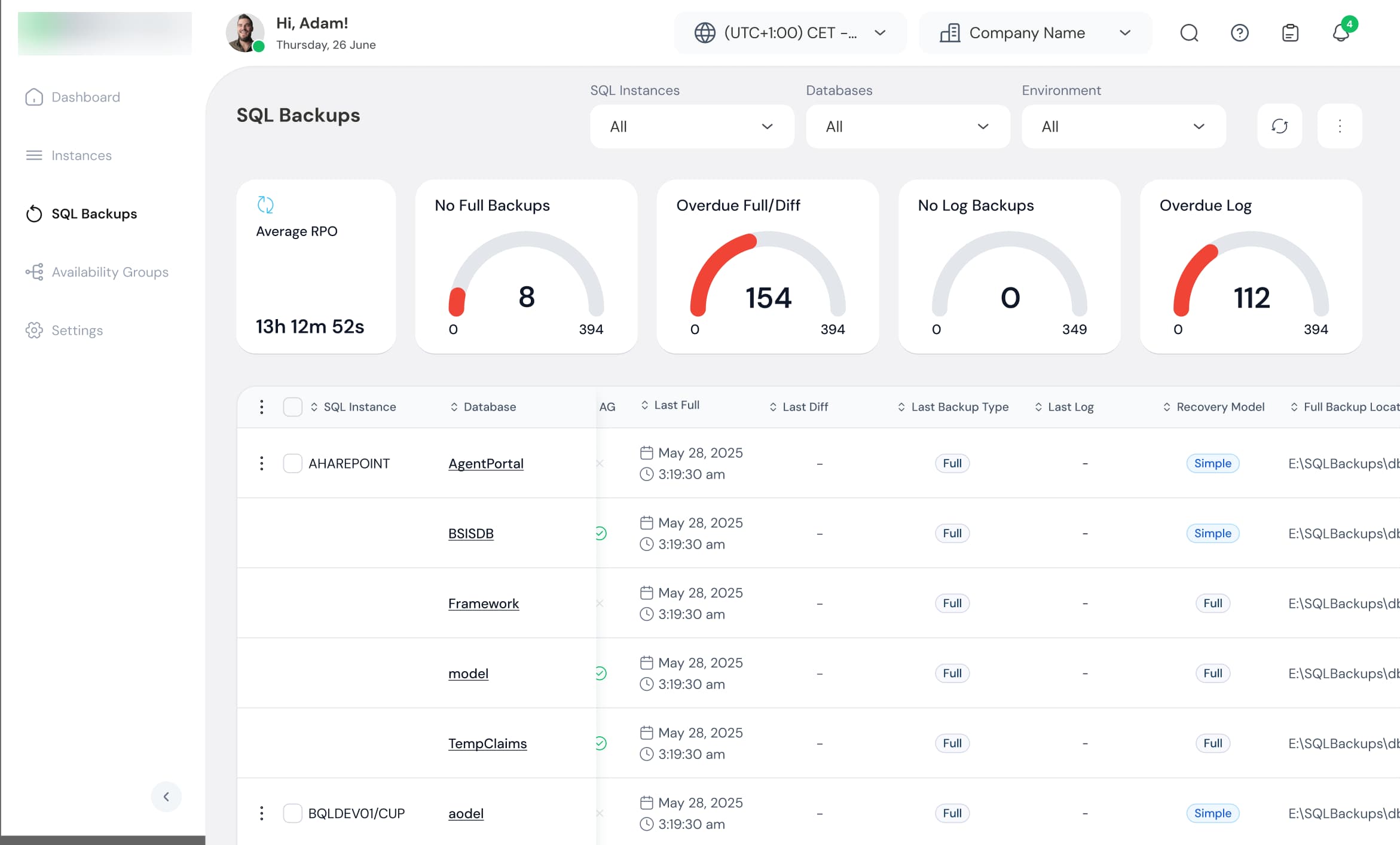The image size is (1400, 845).
Task: Open the AgentPortal database link
Action: [x=486, y=463]
